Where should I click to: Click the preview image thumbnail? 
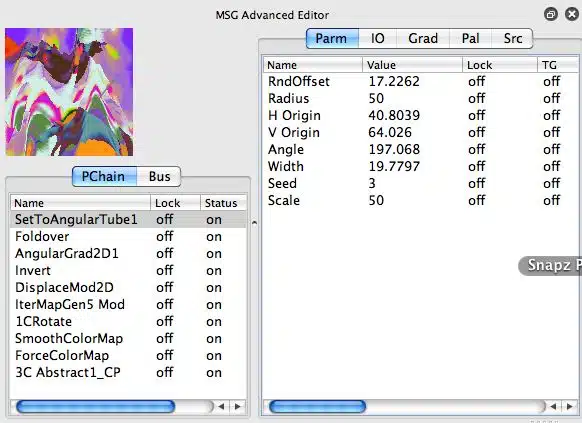[69, 92]
